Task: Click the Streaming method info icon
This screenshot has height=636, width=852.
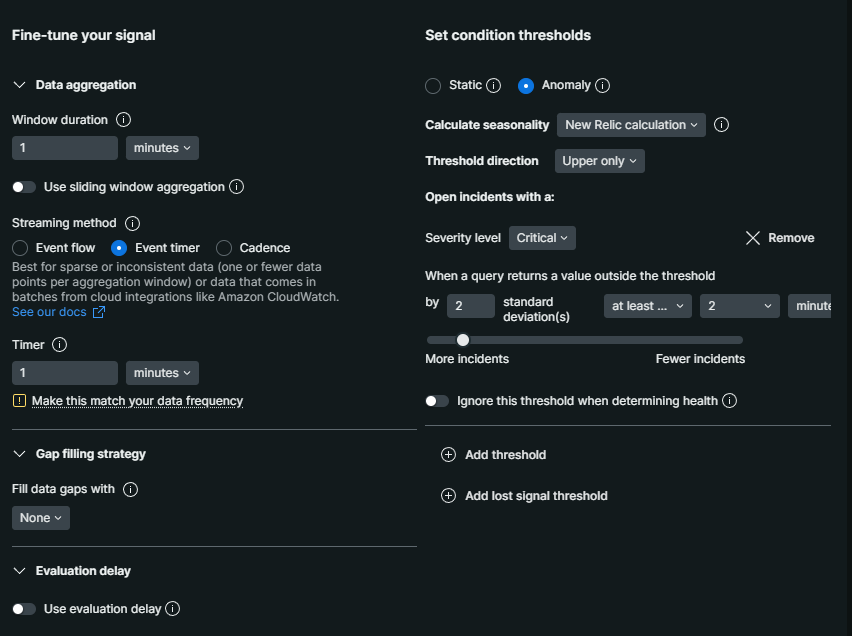Action: click(132, 223)
